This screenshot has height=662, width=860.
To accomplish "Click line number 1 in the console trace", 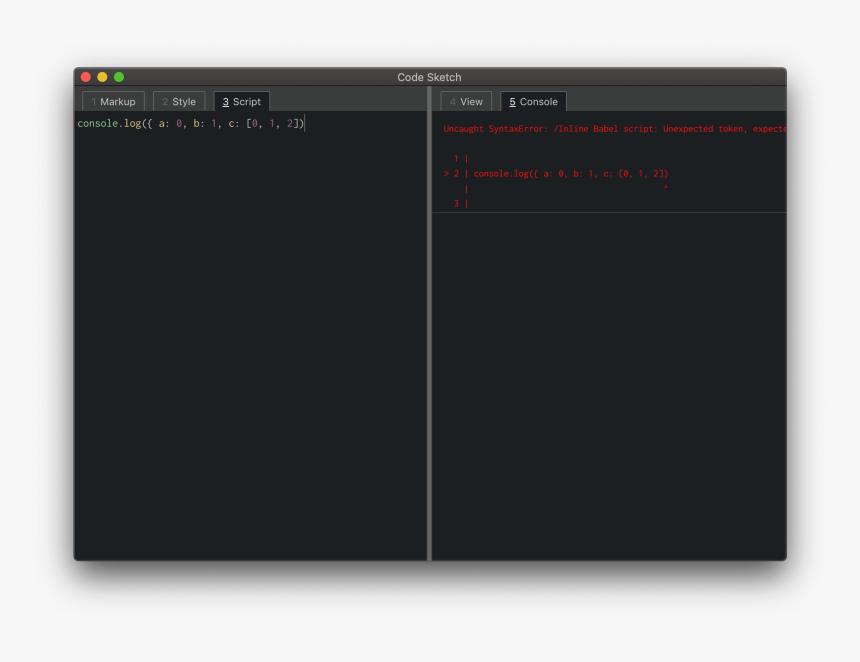I will (458, 158).
